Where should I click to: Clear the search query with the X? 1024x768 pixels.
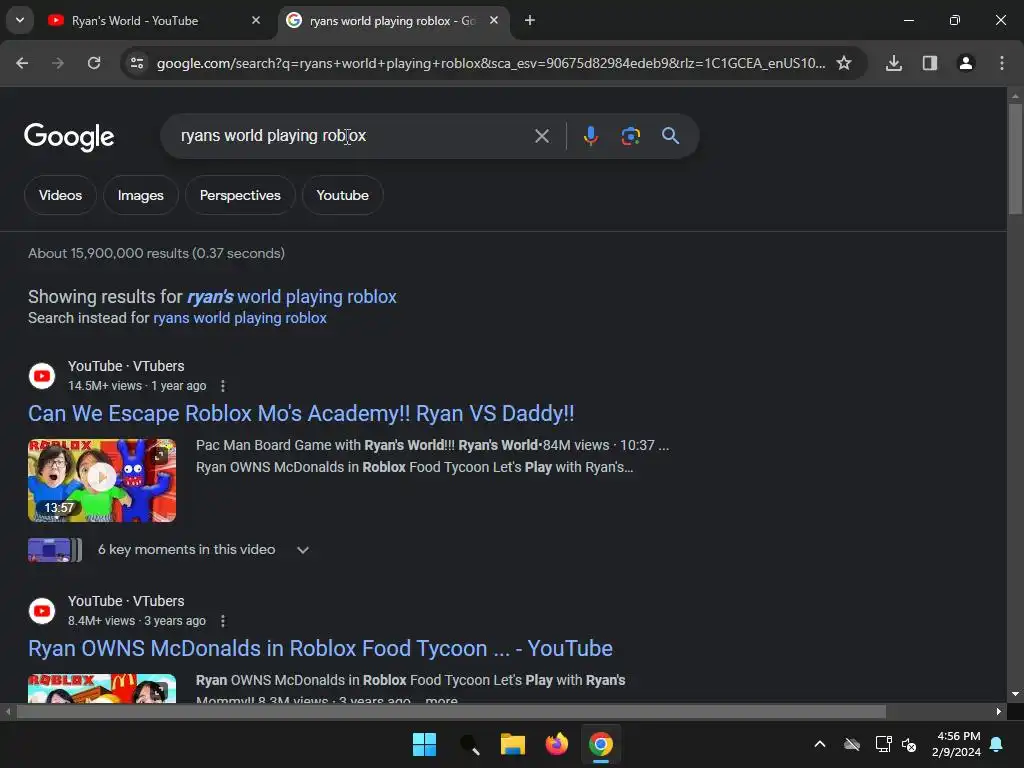click(541, 136)
